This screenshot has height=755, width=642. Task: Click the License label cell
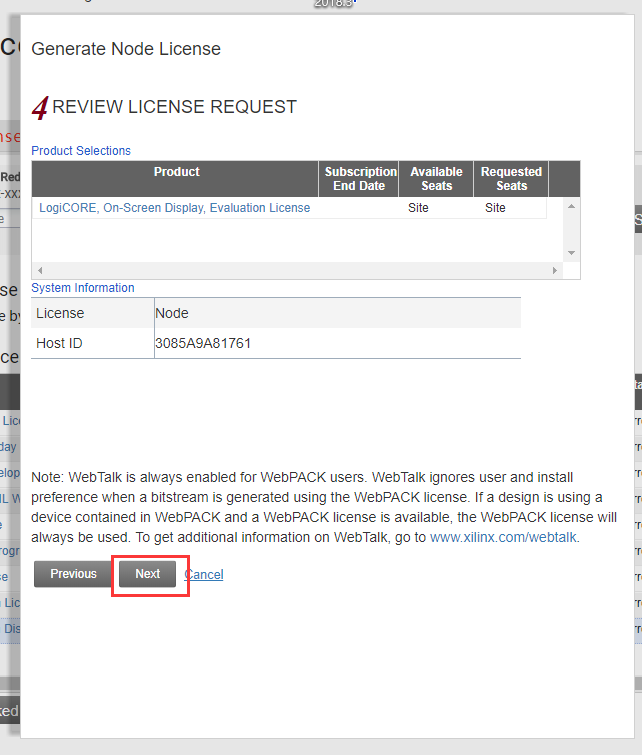coord(92,313)
